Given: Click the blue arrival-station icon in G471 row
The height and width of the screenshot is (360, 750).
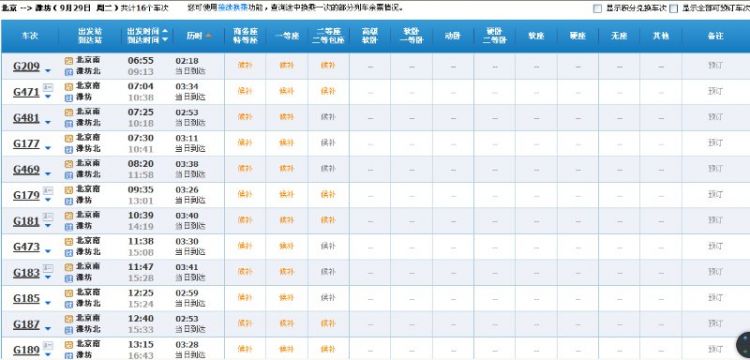Looking at the screenshot, I should click(x=69, y=98).
